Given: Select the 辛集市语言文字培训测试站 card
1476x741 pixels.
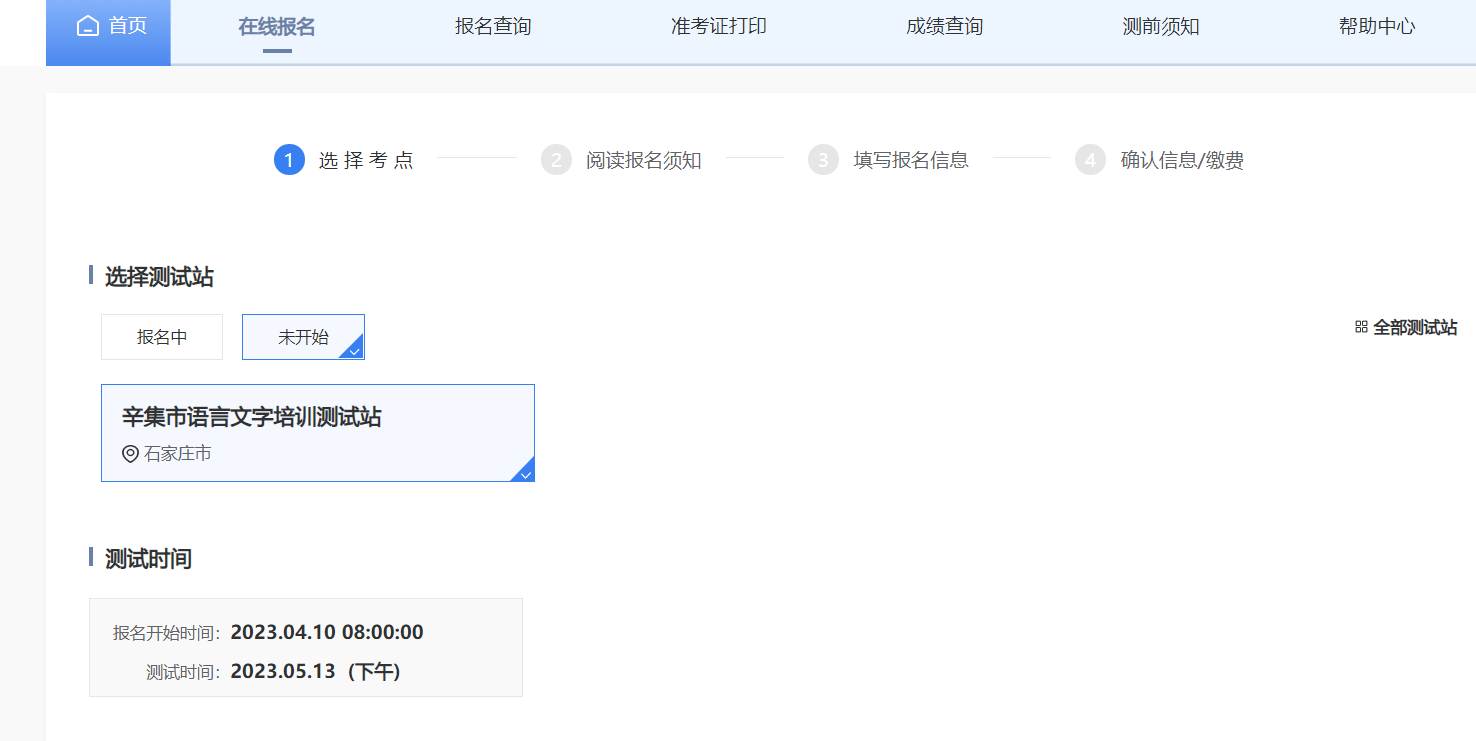Looking at the screenshot, I should point(318,432).
